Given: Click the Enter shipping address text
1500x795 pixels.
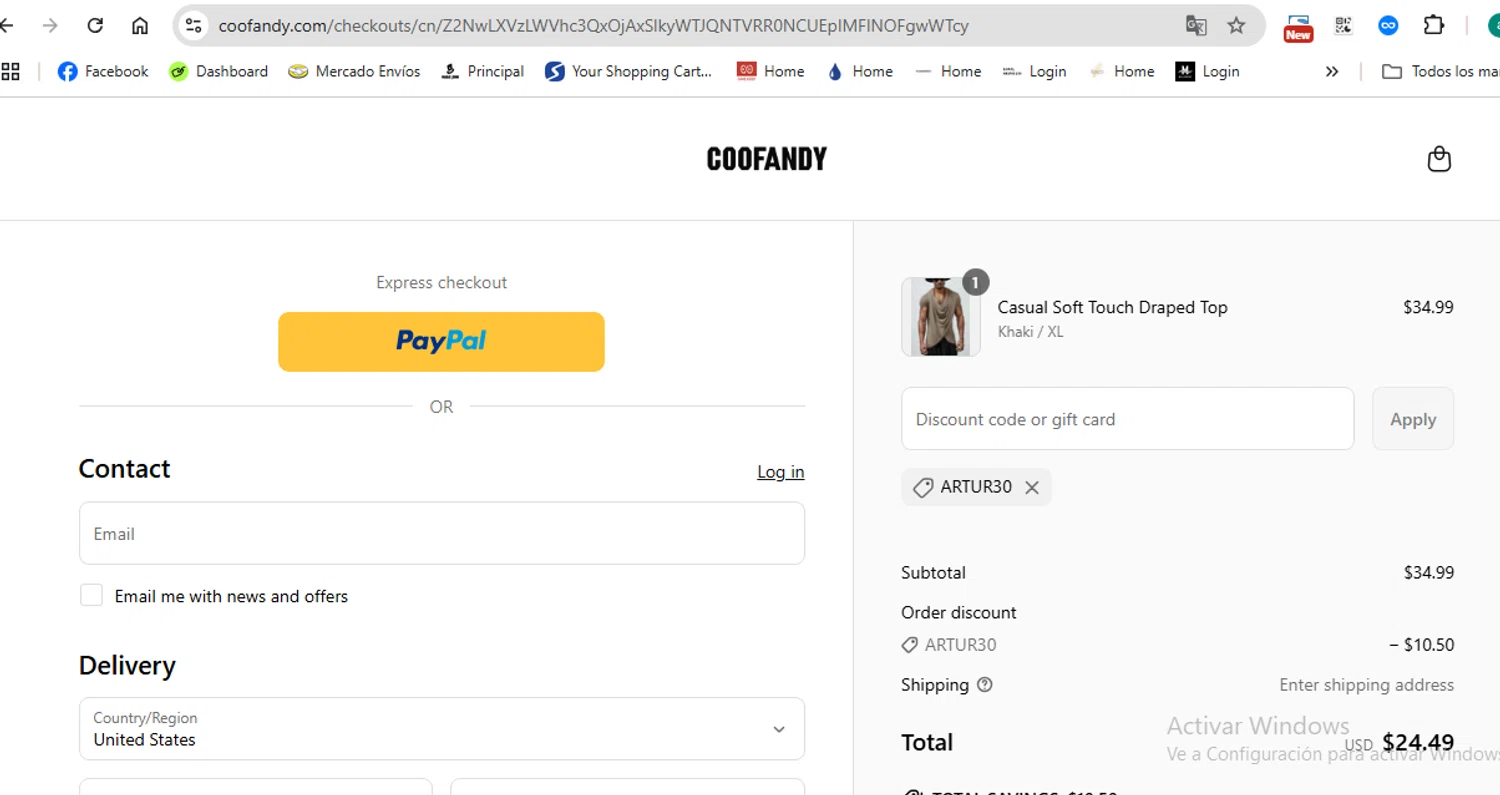Looking at the screenshot, I should [1367, 685].
